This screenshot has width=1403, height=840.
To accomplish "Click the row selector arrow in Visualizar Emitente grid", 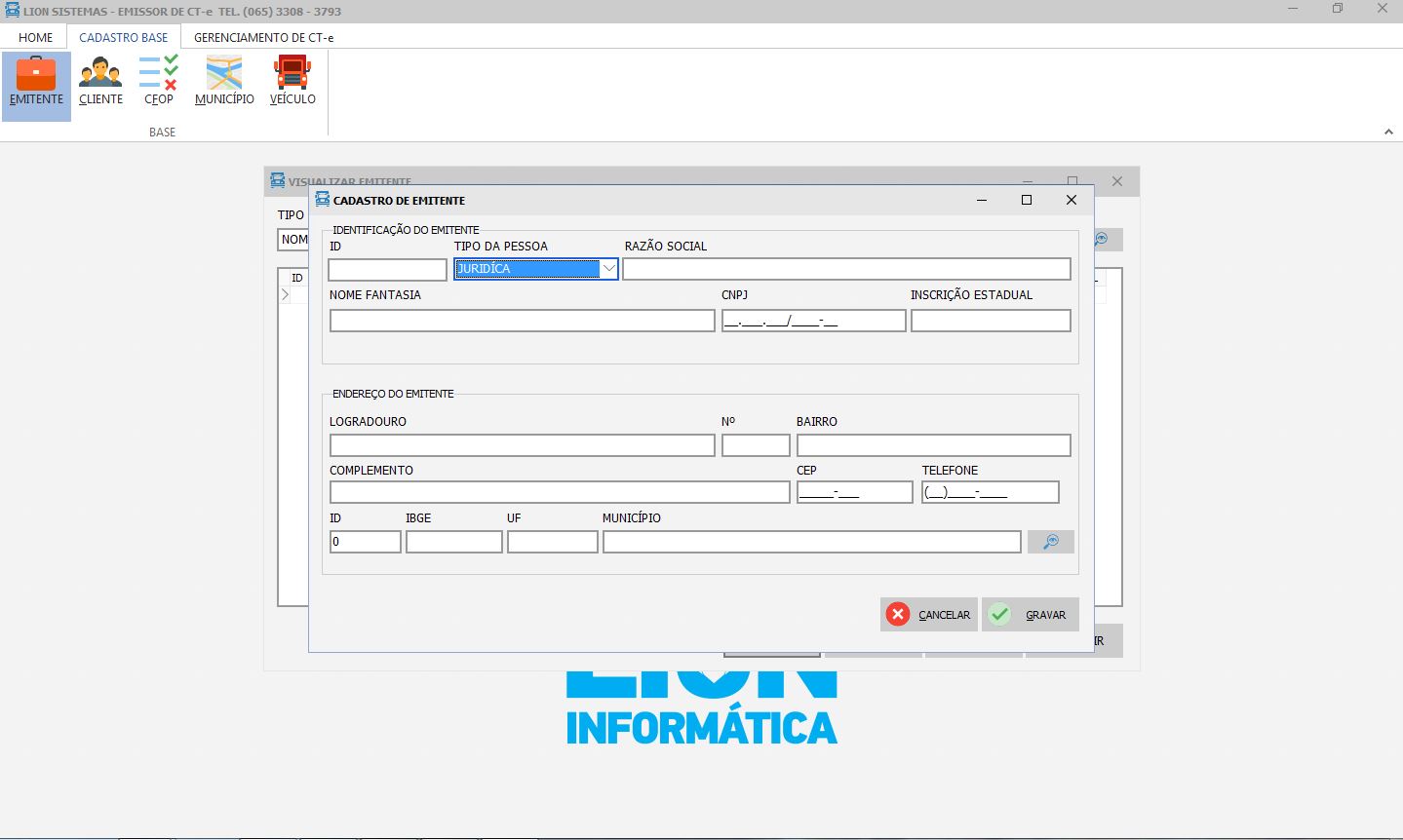I will click(x=285, y=294).
